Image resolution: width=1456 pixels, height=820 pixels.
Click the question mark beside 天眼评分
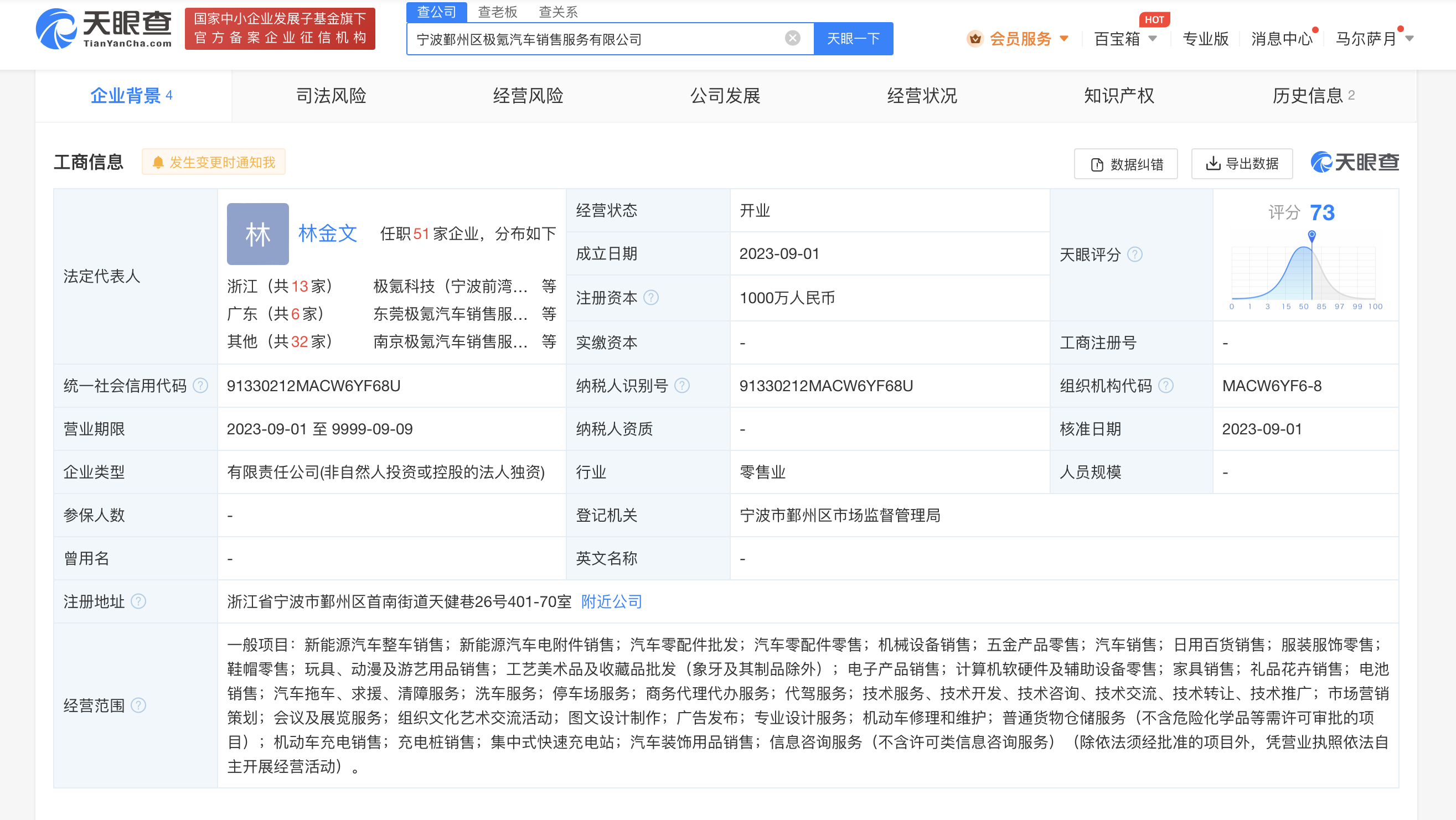(x=1135, y=255)
